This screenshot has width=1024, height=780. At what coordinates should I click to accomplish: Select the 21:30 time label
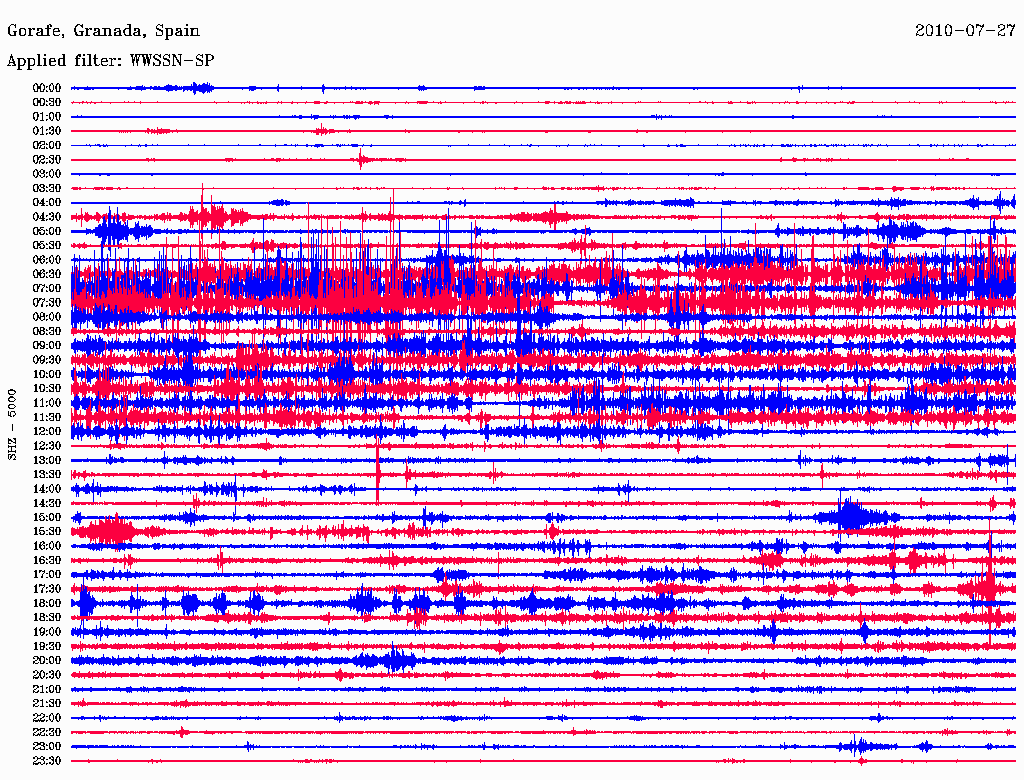(x=46, y=704)
